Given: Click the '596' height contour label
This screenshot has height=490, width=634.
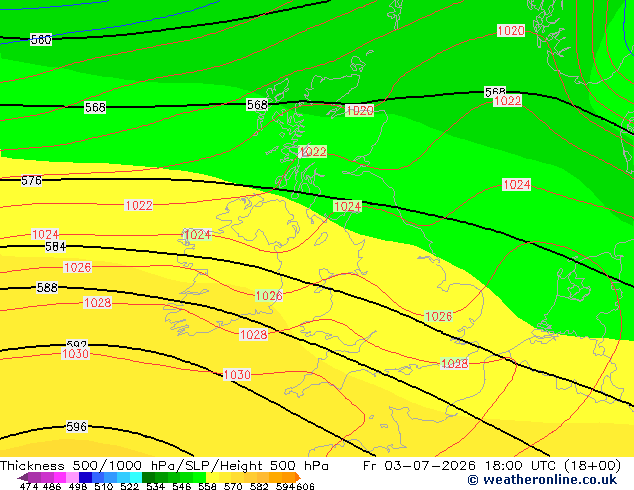Looking at the screenshot, I should 76,427.
